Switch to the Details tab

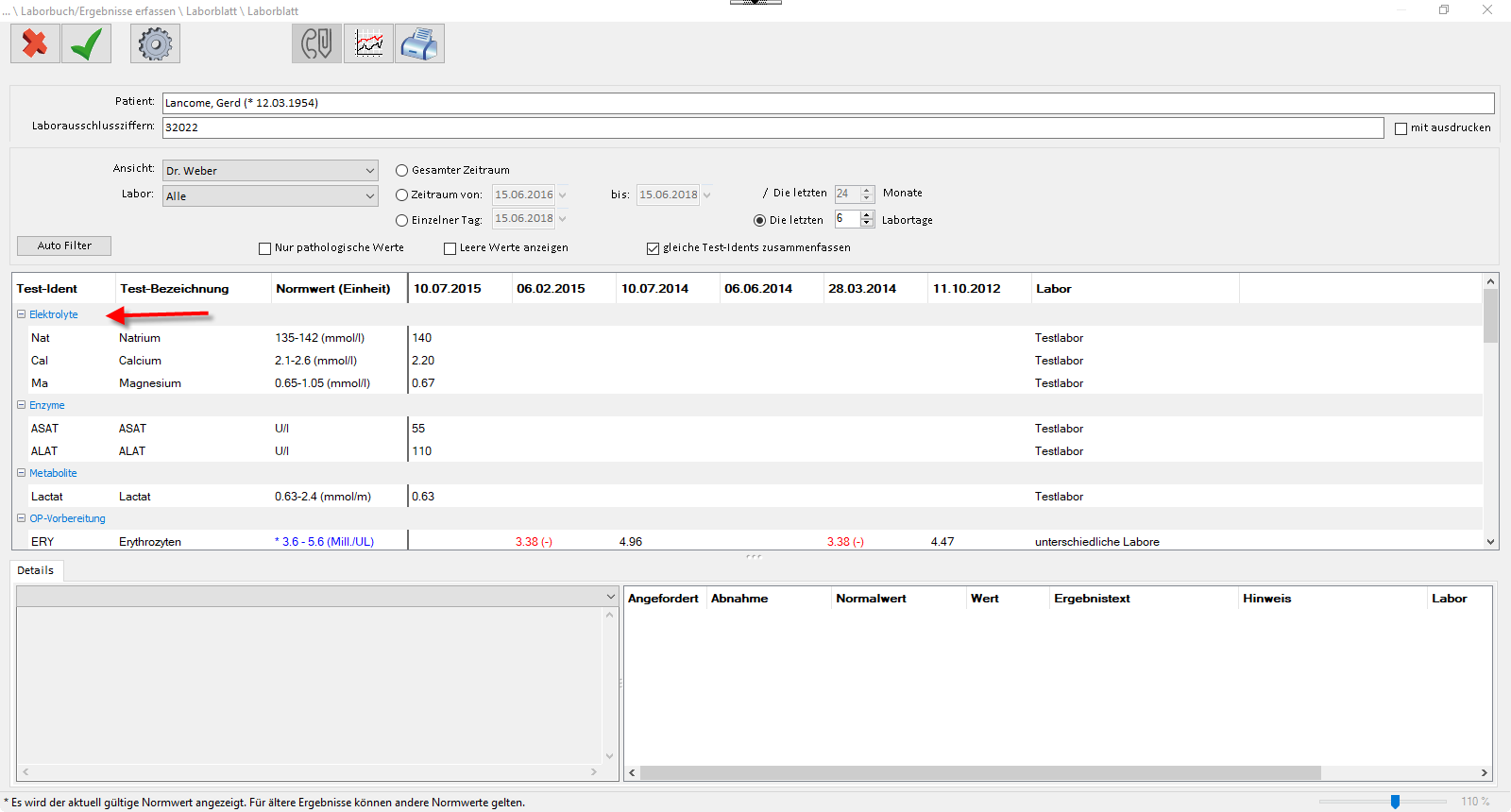coord(36,570)
